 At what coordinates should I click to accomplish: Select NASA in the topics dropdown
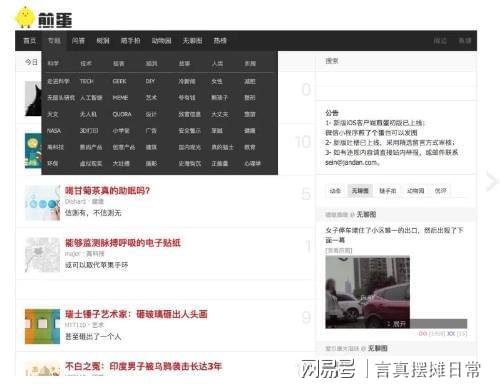[54, 131]
